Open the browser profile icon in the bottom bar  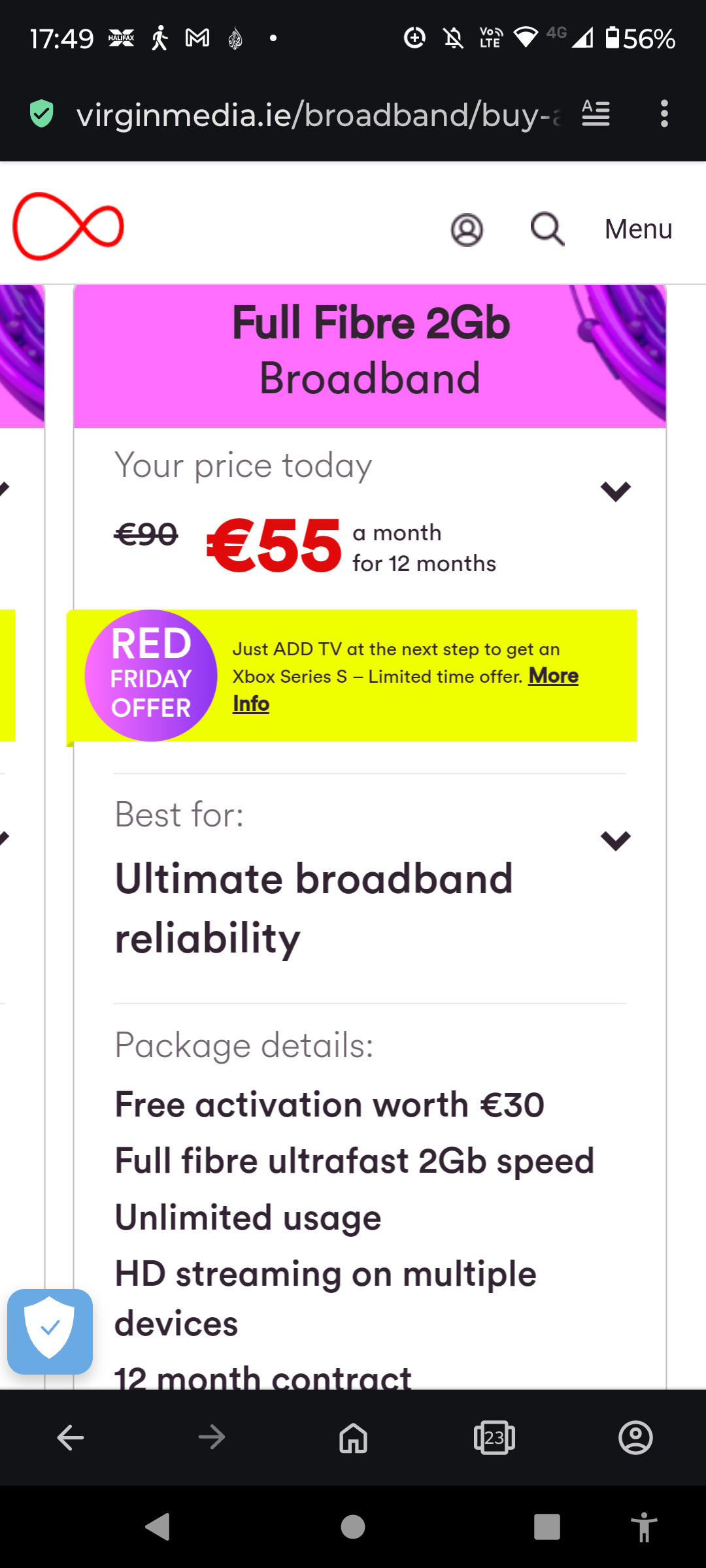pyautogui.click(x=635, y=1438)
